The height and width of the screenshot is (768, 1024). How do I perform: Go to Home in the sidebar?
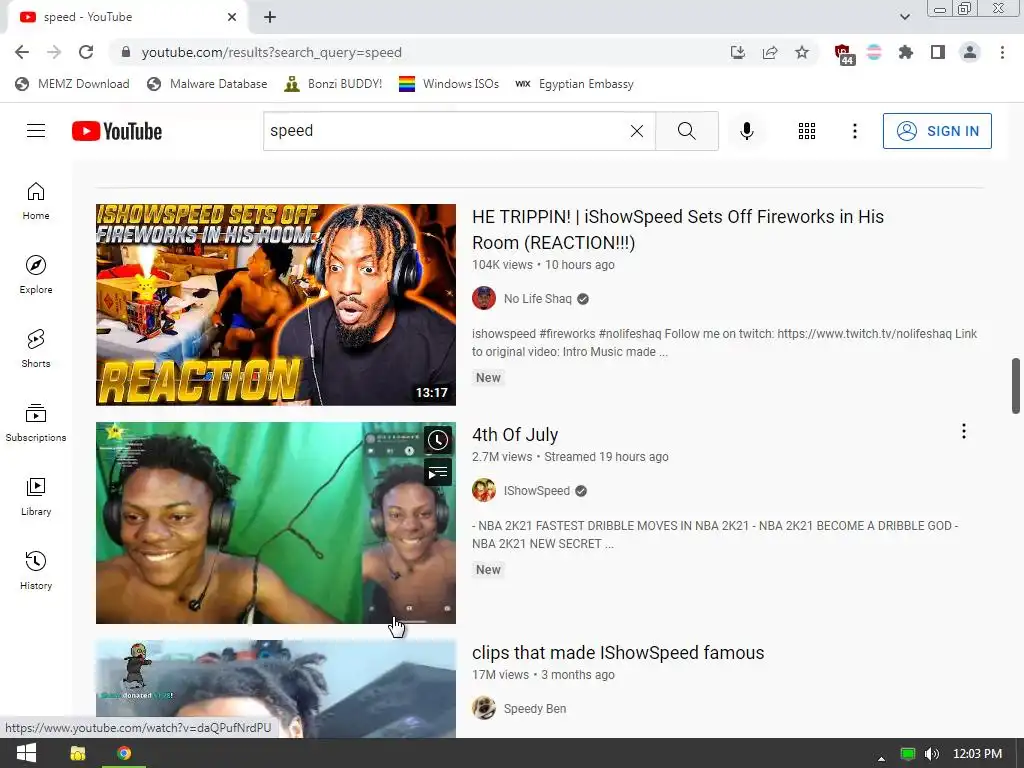click(x=36, y=200)
